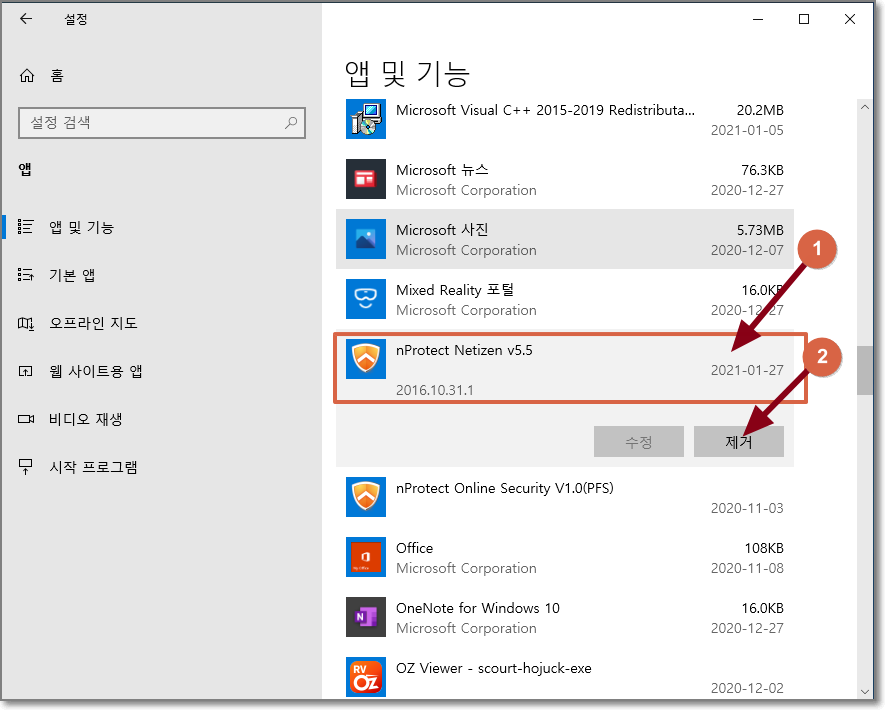This screenshot has height=710, width=885.
Task: Click the Mixed Reality 포털 headset icon
Action: 366,299
